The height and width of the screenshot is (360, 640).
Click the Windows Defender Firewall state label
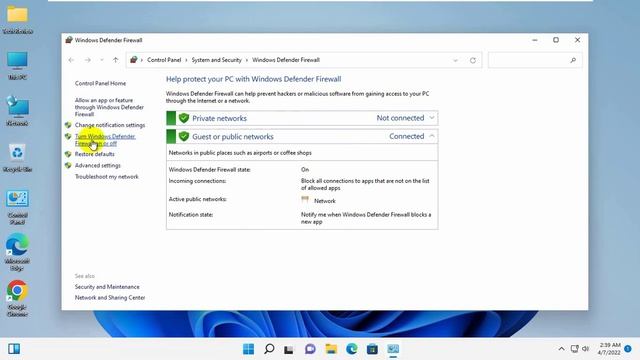click(x=209, y=169)
